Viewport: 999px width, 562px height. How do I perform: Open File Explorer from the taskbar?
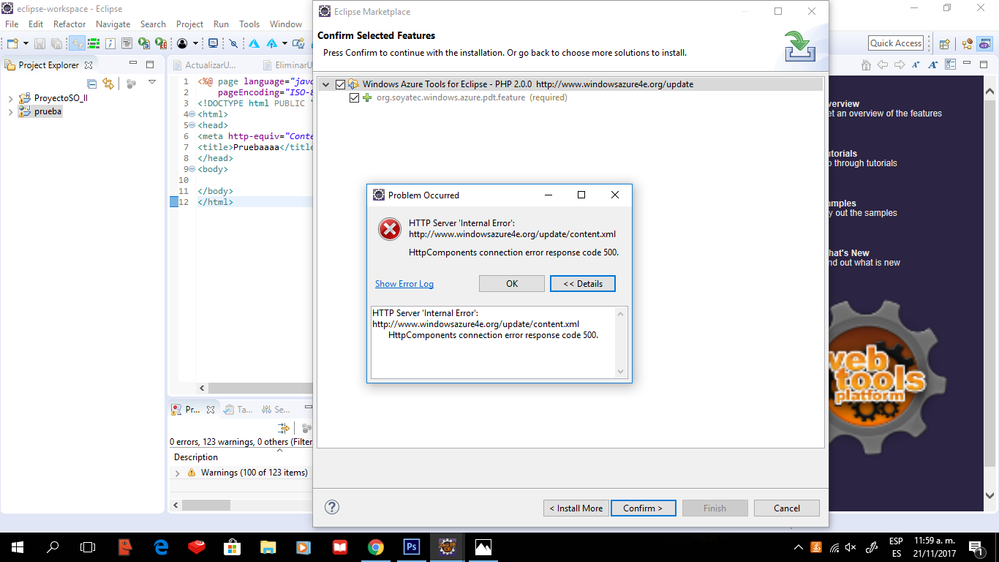pyautogui.click(x=268, y=547)
